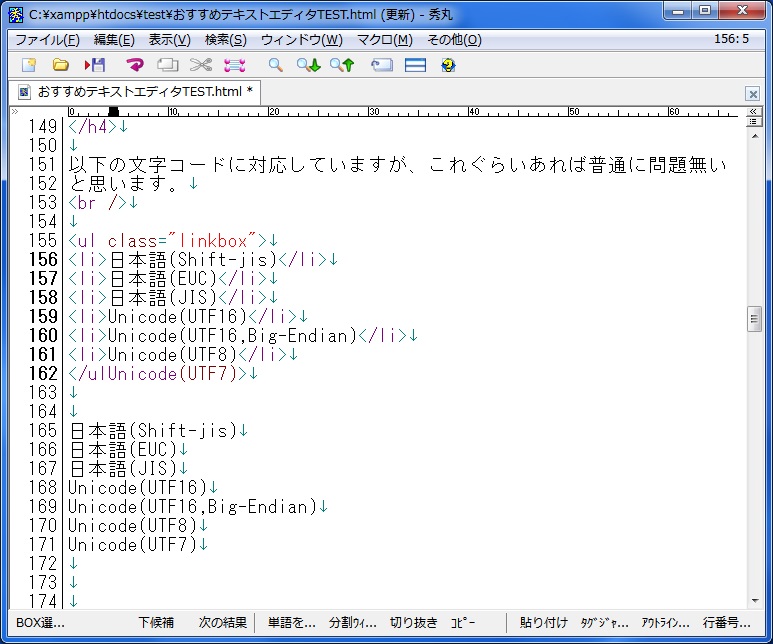The width and height of the screenshot is (773, 644).
Task: Click the small chevron left of the ruler
Action: [x=15, y=111]
